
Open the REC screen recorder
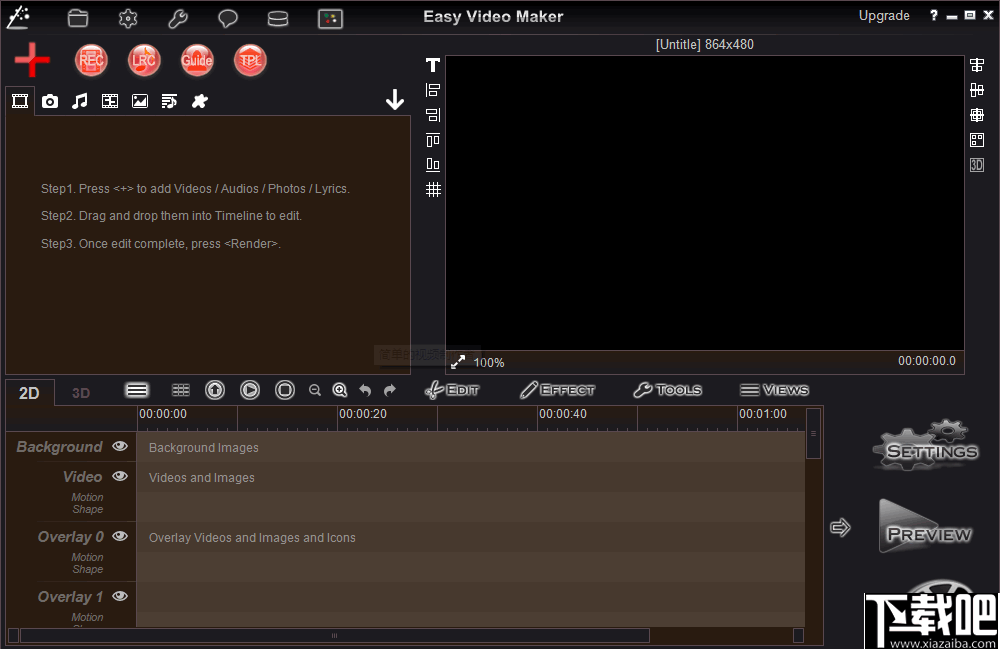(91, 60)
